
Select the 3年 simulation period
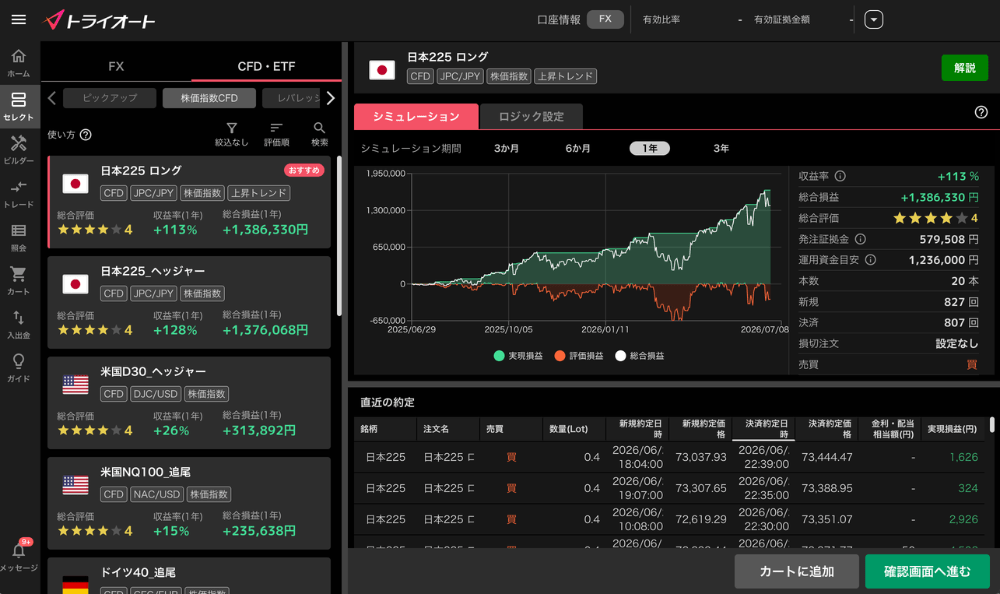point(721,148)
